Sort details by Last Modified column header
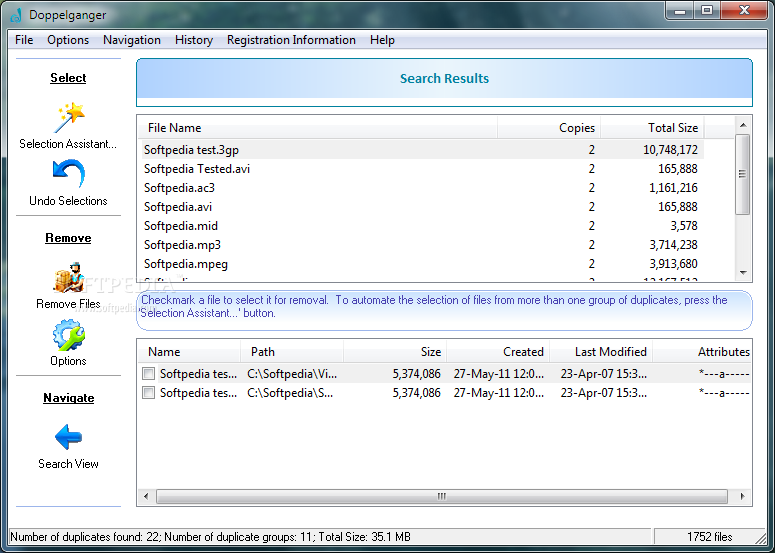 [x=601, y=352]
